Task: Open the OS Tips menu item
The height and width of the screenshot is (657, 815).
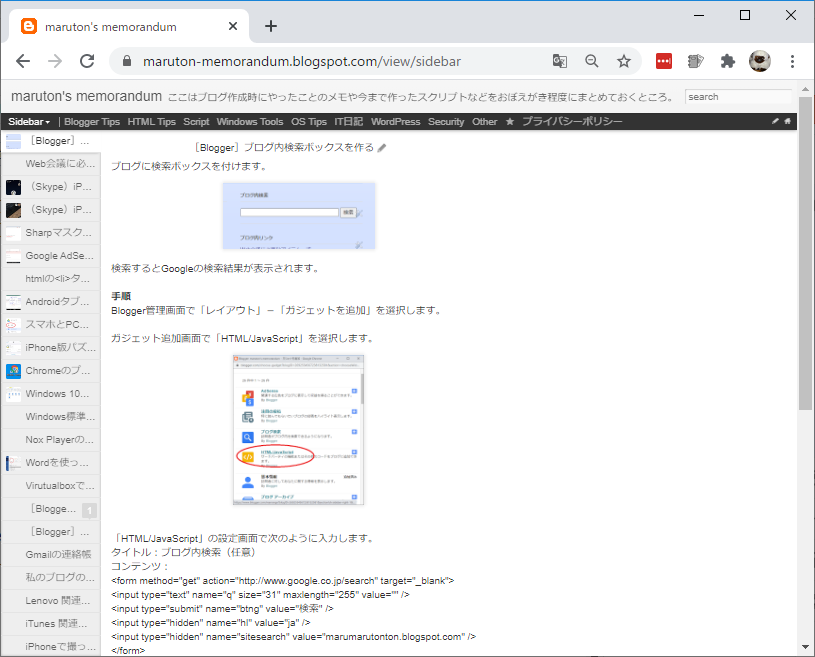Action: 309,122
